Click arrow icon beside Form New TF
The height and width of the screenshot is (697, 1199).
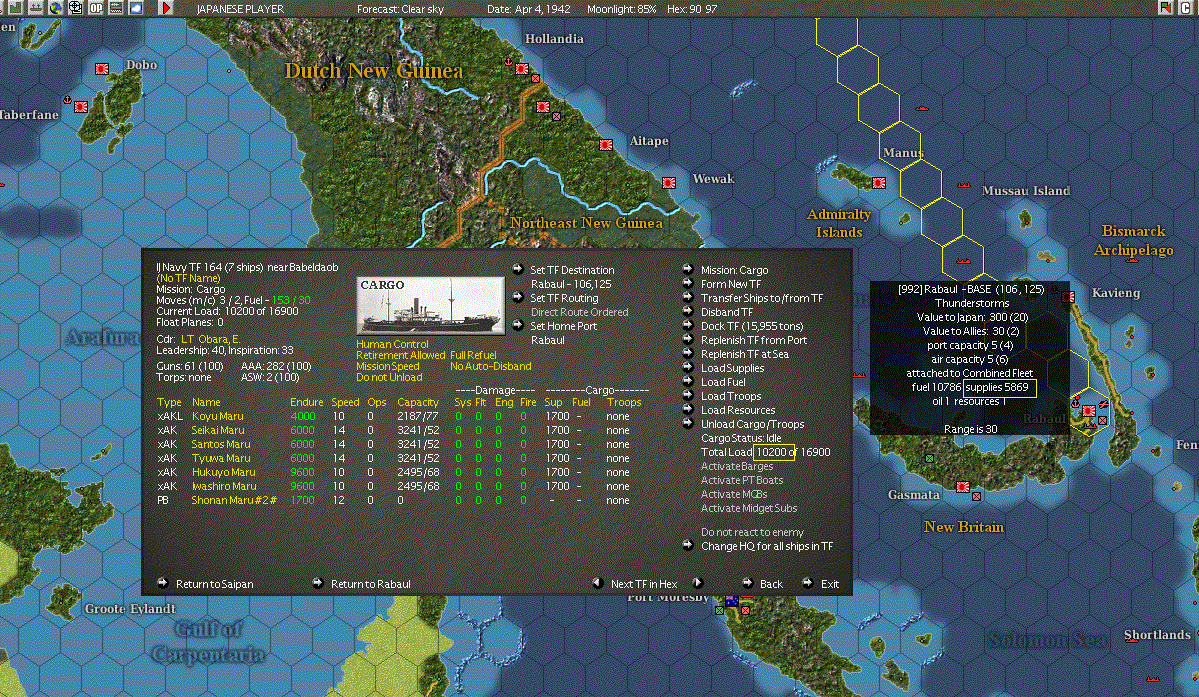[687, 283]
